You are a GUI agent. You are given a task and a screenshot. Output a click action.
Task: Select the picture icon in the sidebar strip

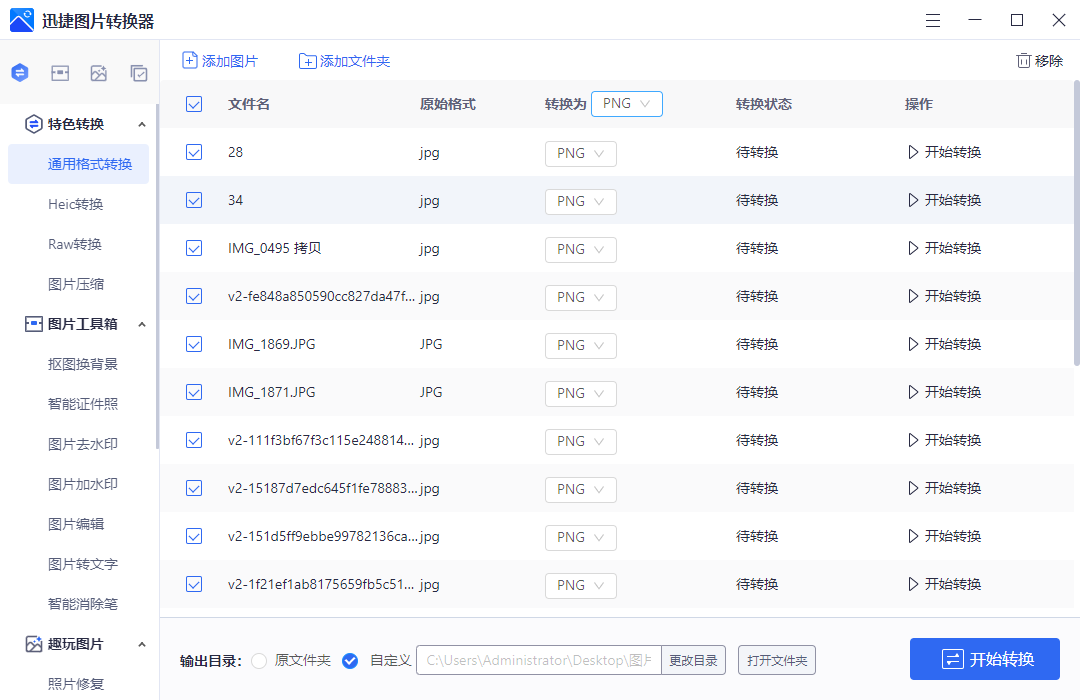[x=98, y=73]
